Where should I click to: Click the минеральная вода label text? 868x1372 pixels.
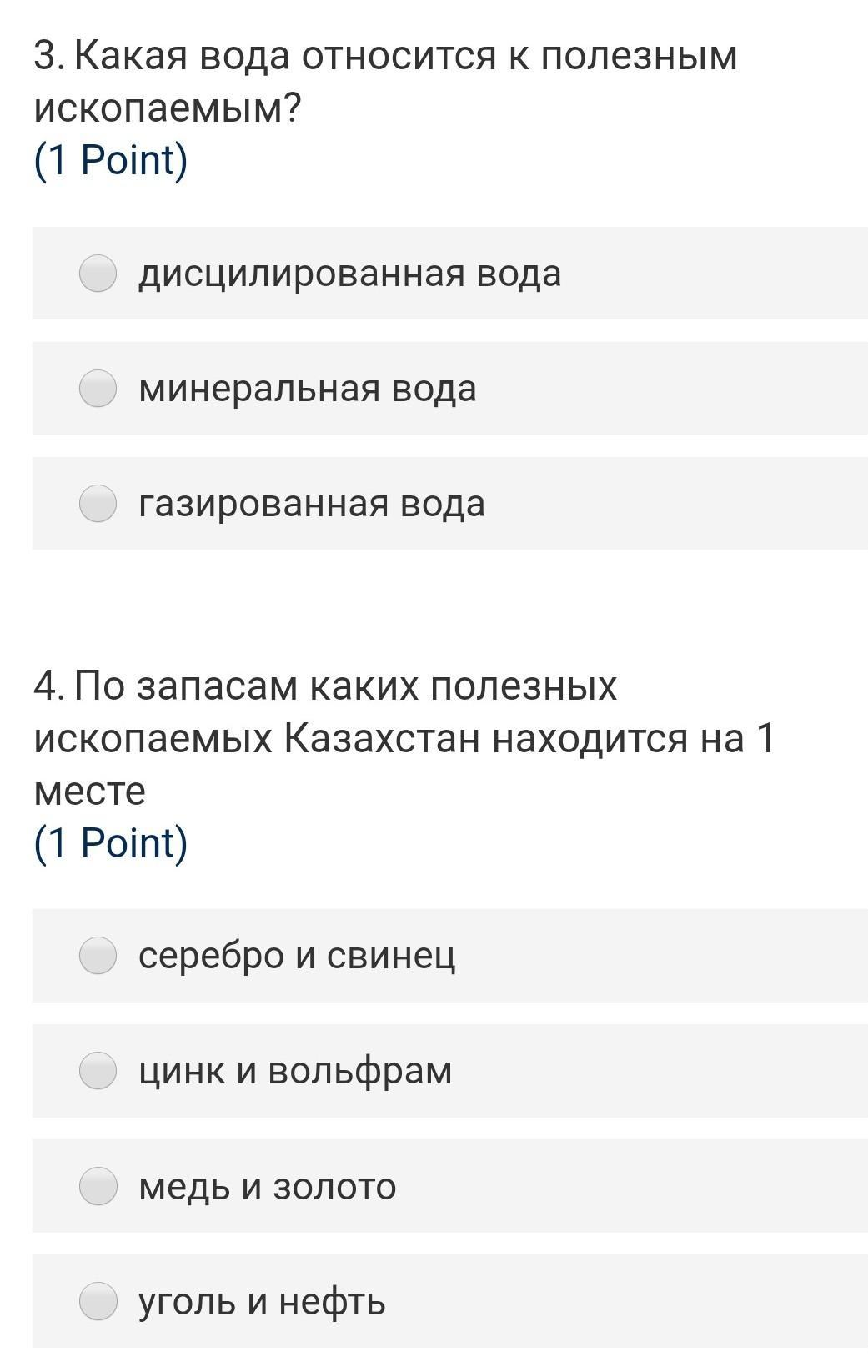coord(307,389)
